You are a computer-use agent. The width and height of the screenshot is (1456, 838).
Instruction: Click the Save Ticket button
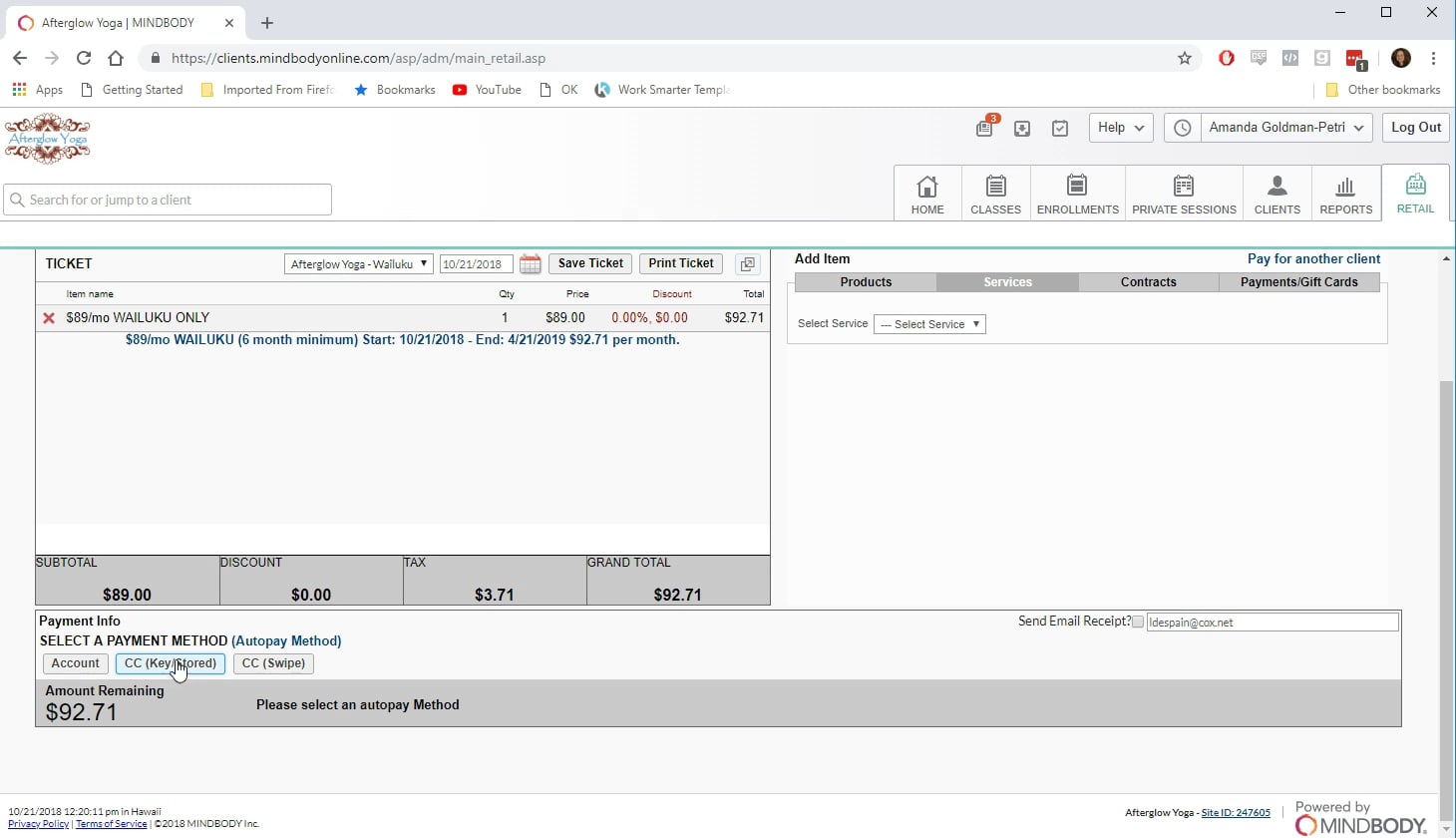click(590, 263)
